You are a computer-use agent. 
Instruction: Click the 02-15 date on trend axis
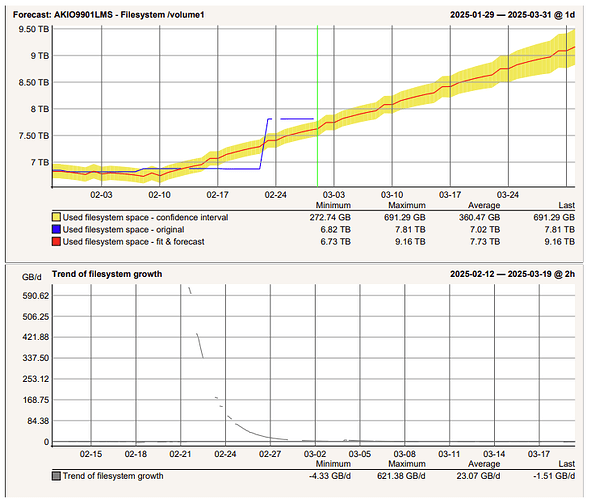click(91, 454)
